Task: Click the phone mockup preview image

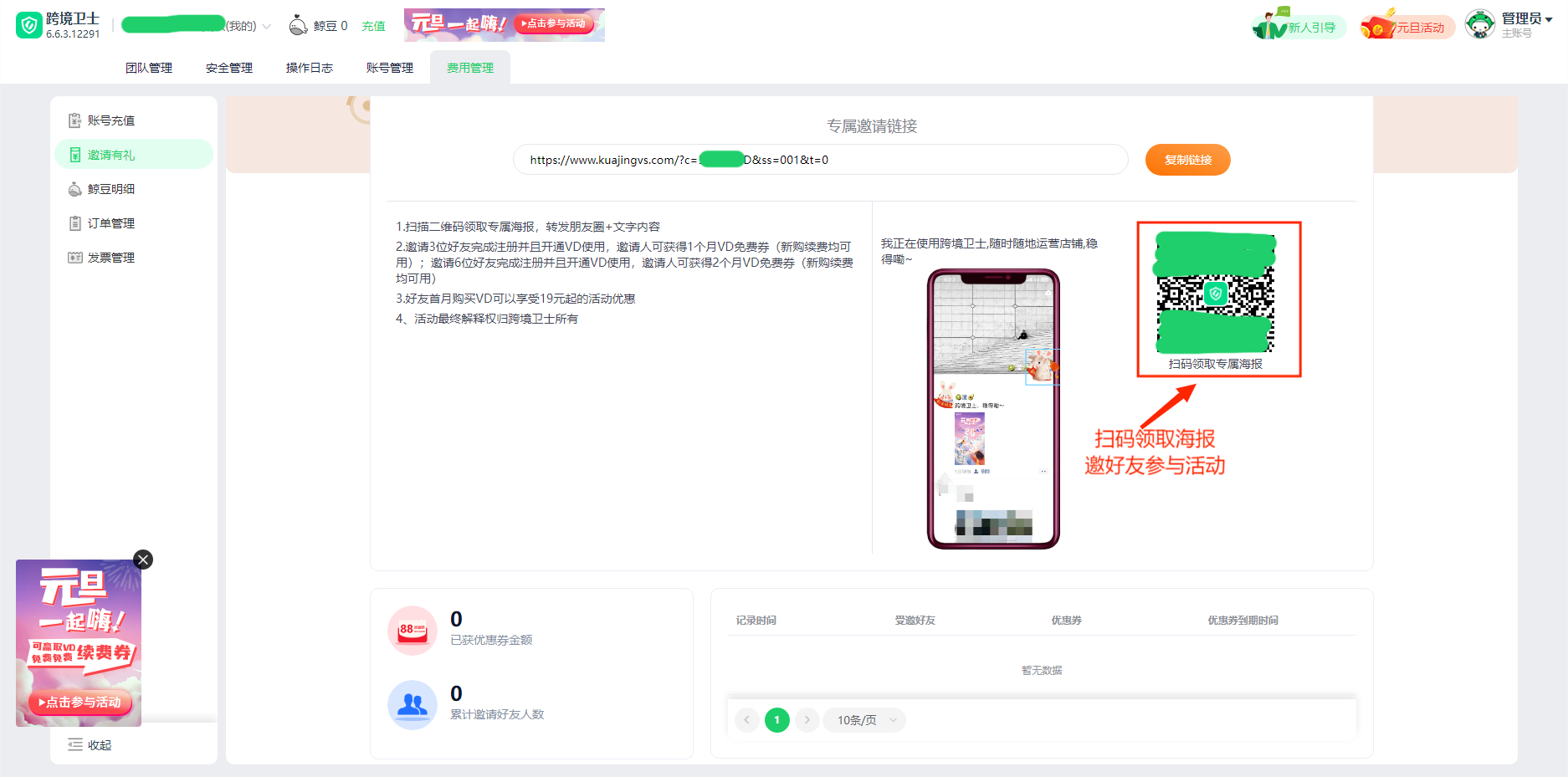Action: coord(993,409)
